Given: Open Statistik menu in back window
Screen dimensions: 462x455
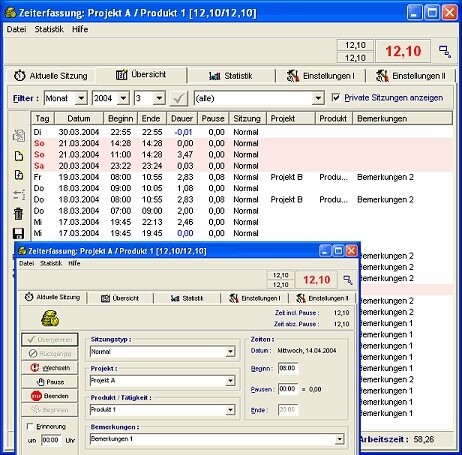Looking at the screenshot, I should [49, 29].
